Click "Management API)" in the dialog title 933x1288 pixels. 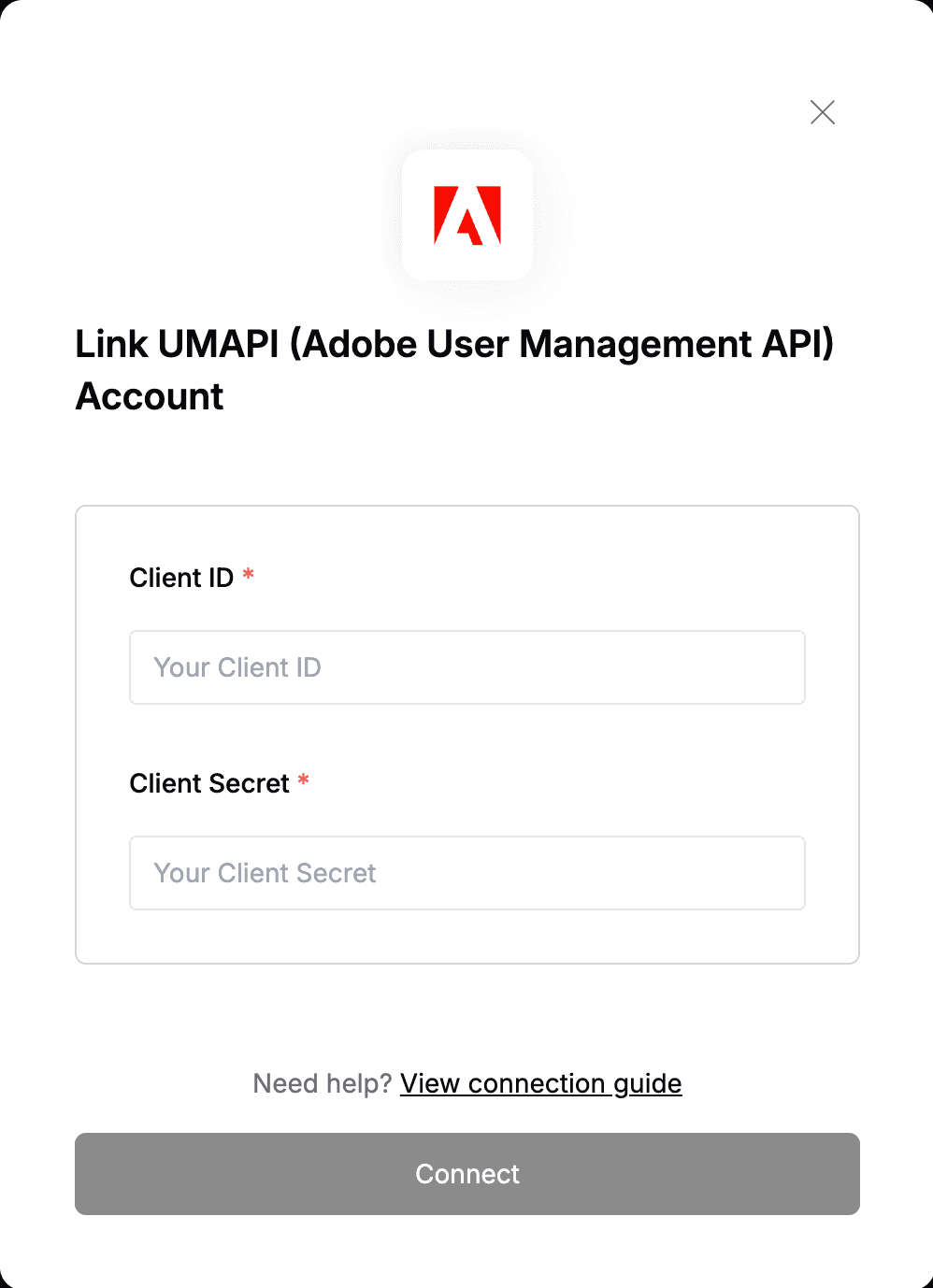677,344
